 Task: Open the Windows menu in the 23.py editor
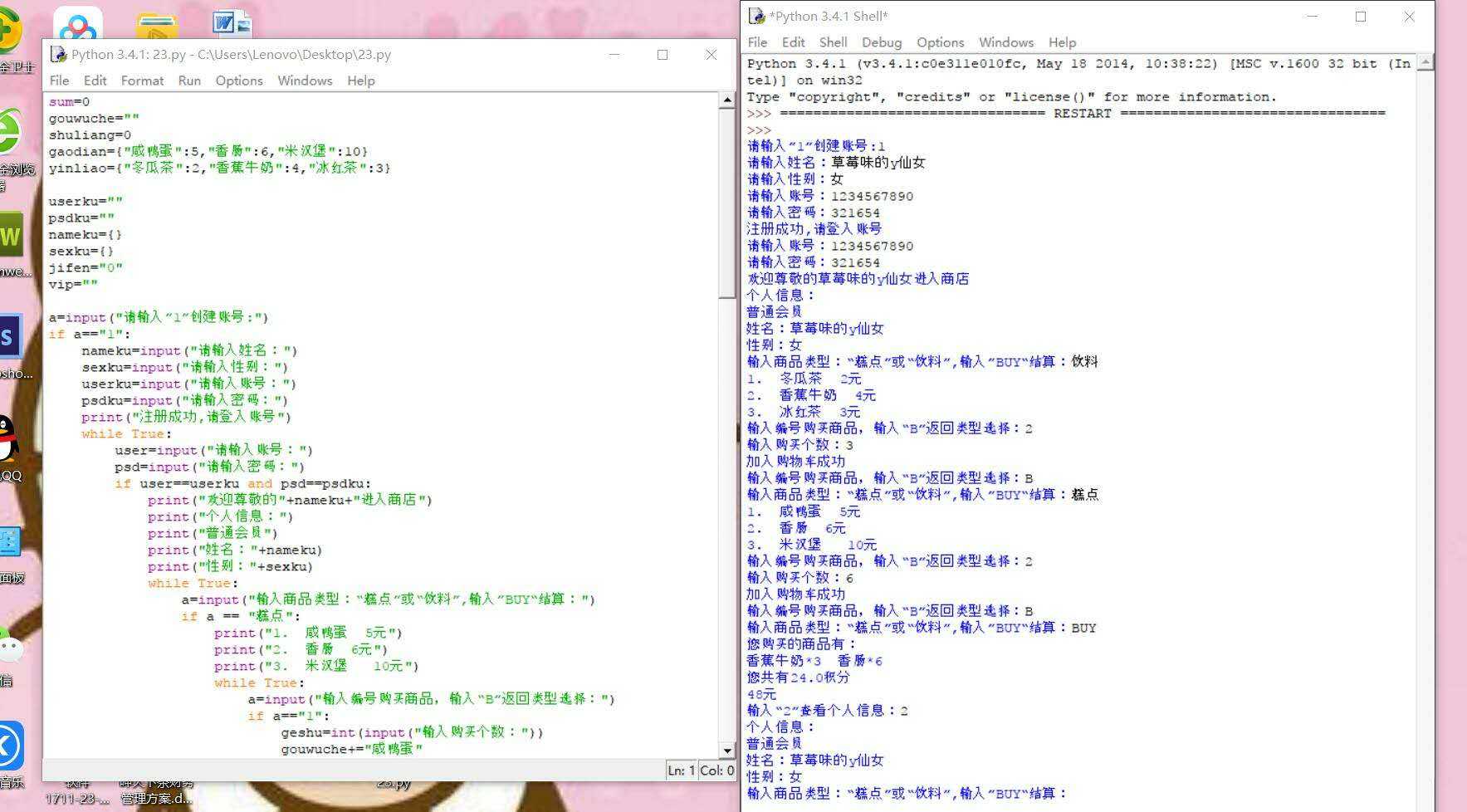click(305, 81)
